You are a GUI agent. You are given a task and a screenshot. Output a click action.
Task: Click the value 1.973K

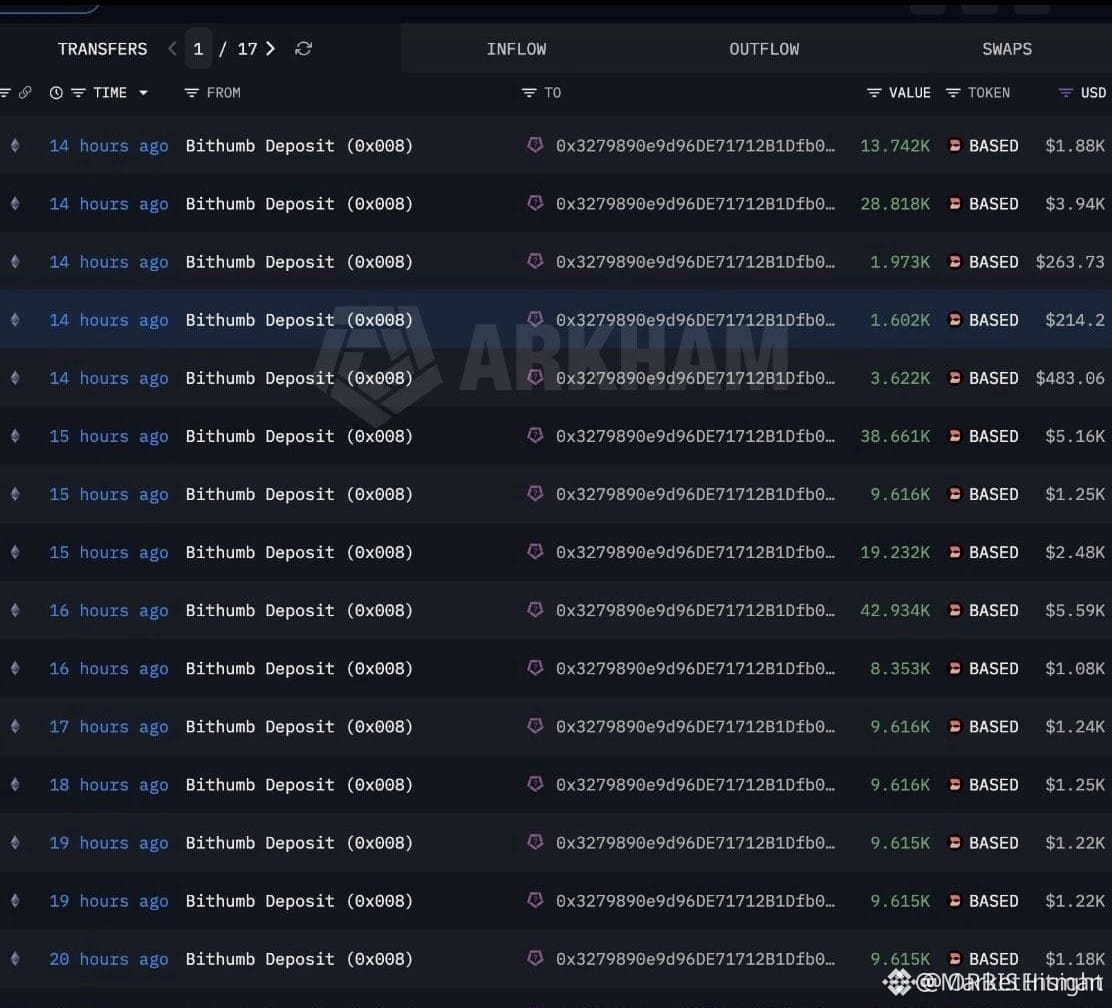[x=900, y=262]
